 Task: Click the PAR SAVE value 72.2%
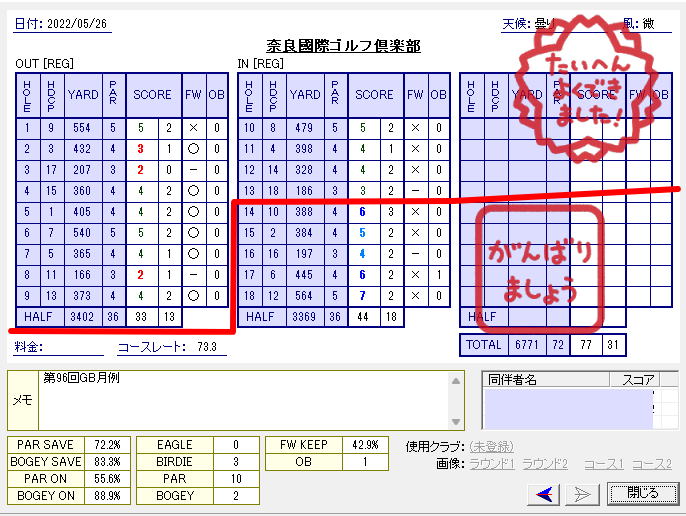[x=107, y=445]
